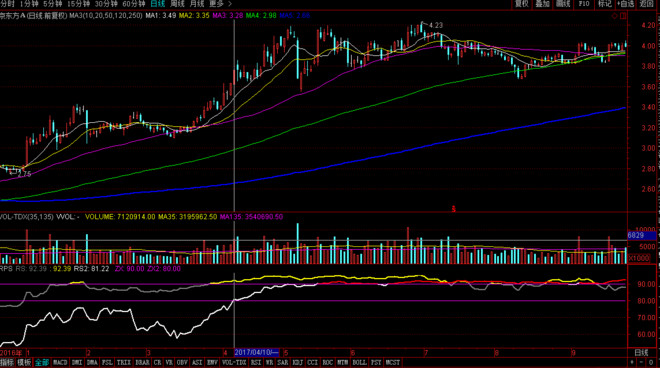
Task: Toggle the 复权 adjustment button
Action: pos(522,4)
